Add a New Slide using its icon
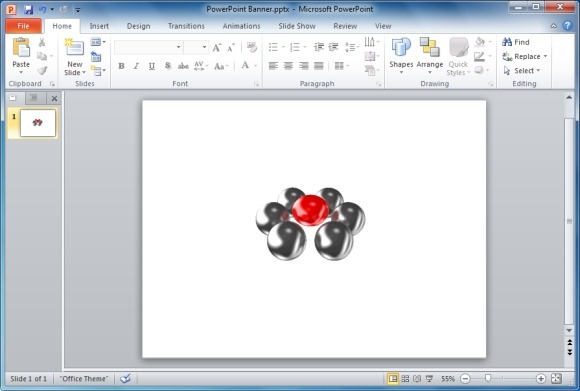 [74, 48]
